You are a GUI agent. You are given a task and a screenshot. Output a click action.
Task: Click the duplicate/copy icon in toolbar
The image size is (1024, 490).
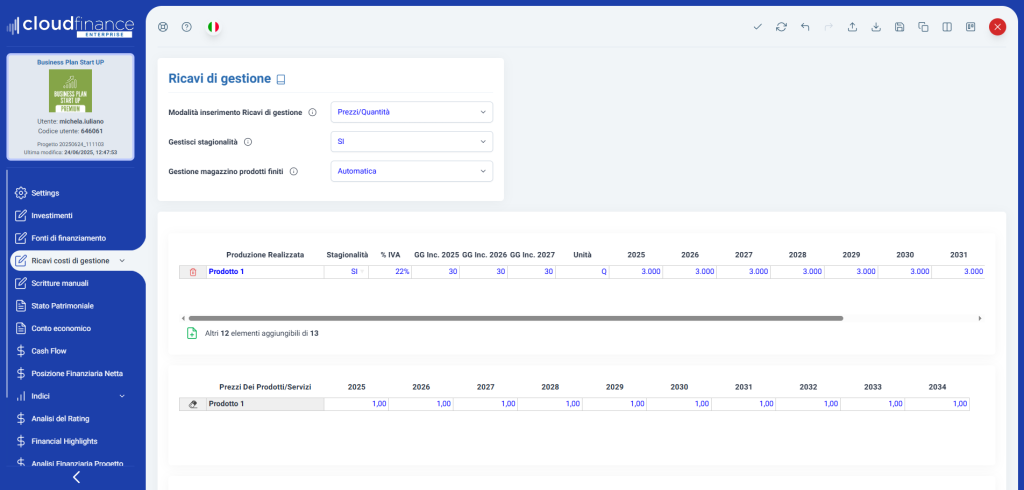[923, 27]
